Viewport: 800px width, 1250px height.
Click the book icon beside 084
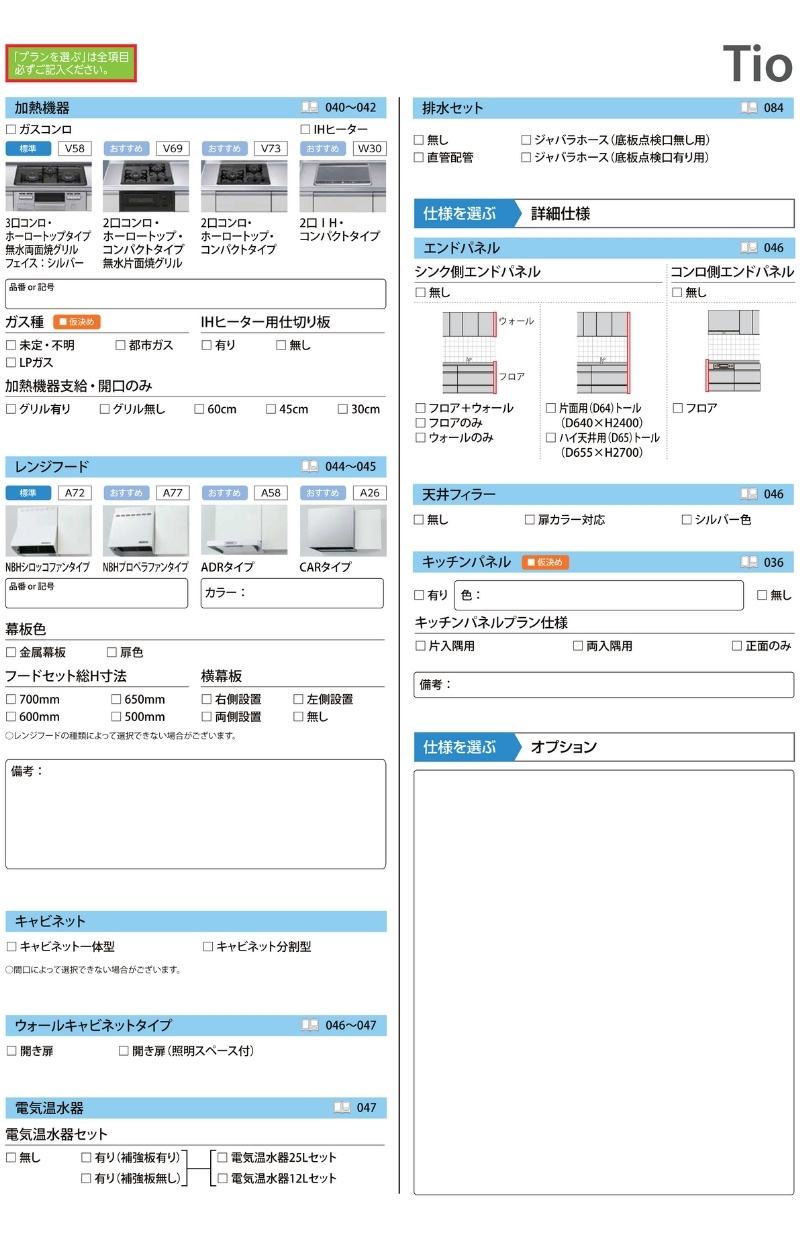tap(748, 108)
